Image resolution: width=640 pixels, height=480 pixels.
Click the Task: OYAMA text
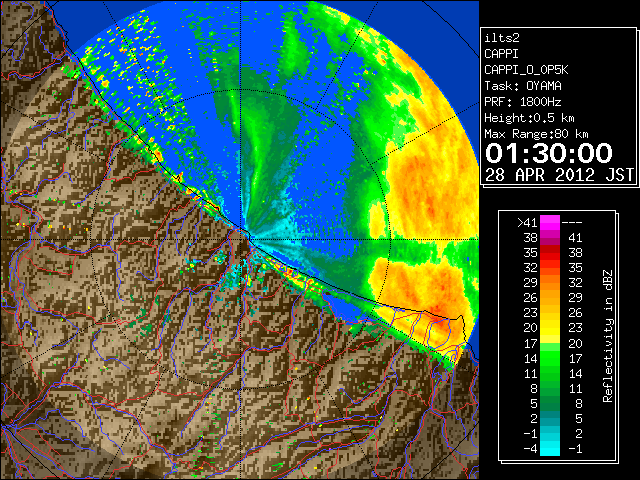[523, 86]
